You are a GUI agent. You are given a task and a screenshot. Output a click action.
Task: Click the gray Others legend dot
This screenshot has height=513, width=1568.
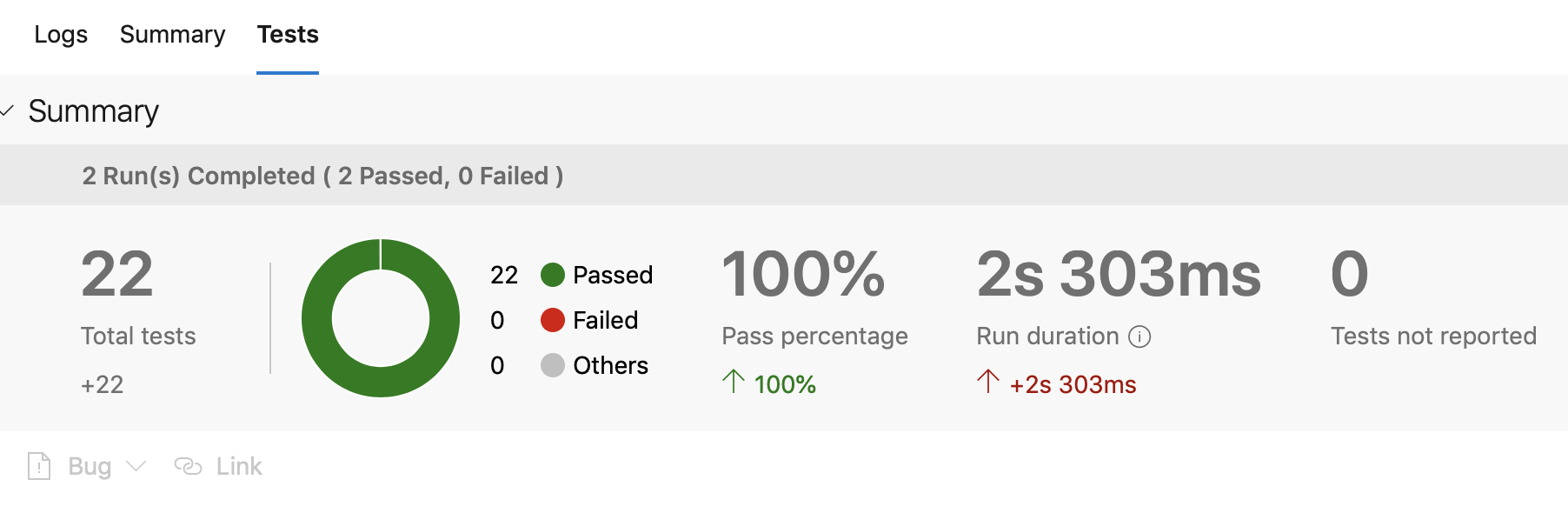pyautogui.click(x=553, y=366)
